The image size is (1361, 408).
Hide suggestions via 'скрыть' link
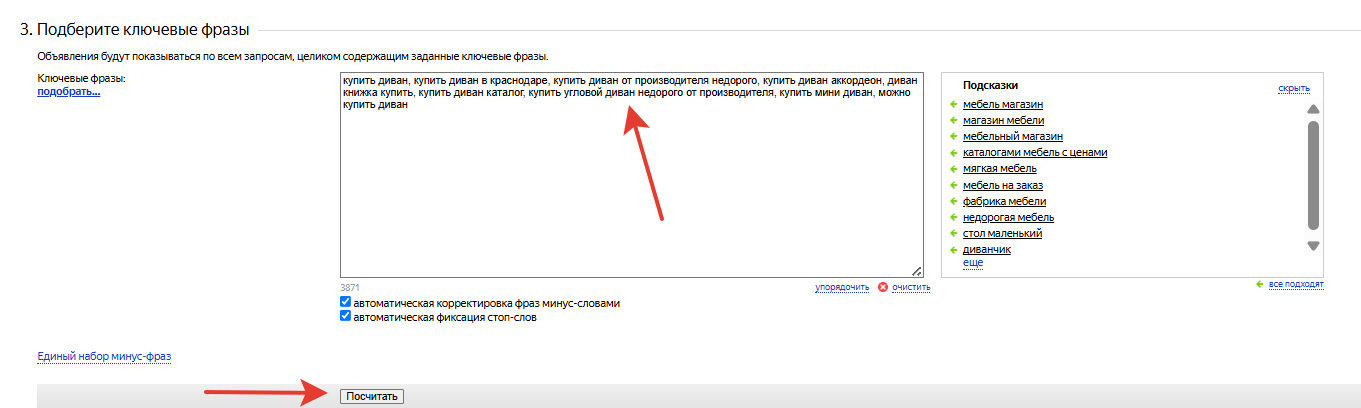point(1294,88)
